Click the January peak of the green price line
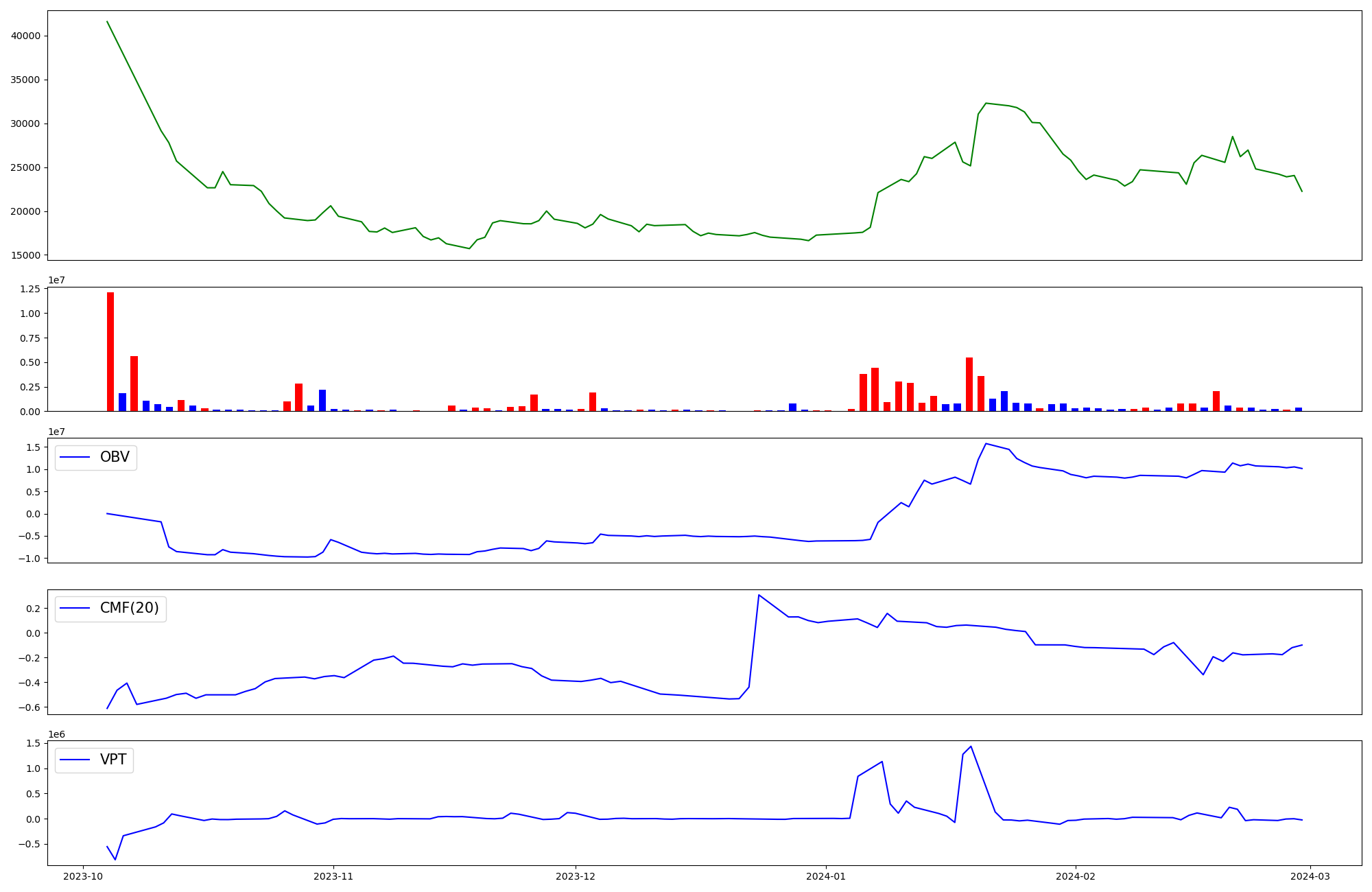The image size is (1372, 892). [986, 103]
